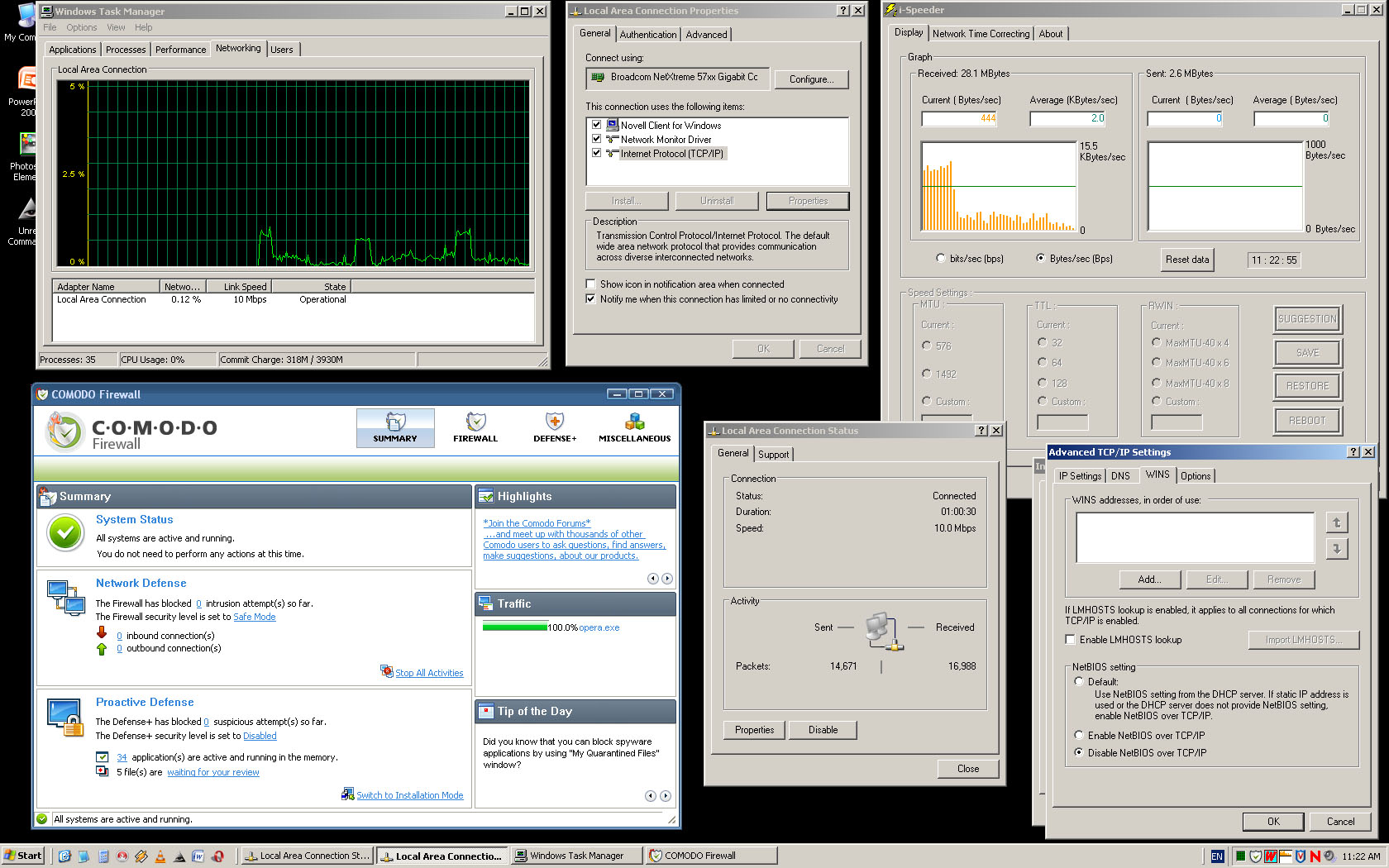Click the opera.exe traffic progress bar
1389x868 pixels.
[515, 627]
